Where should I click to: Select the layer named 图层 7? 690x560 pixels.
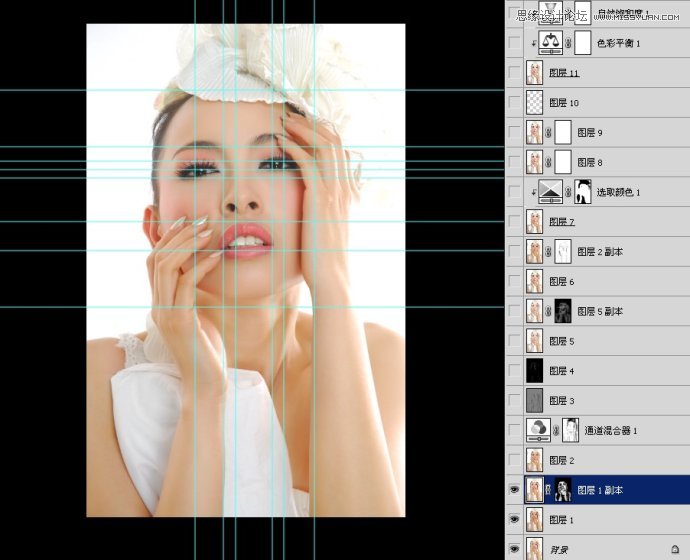point(562,222)
